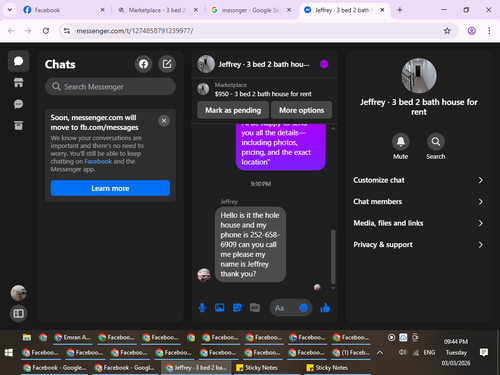Open emoji picker in message box
The height and width of the screenshot is (375, 500).
pos(304,308)
